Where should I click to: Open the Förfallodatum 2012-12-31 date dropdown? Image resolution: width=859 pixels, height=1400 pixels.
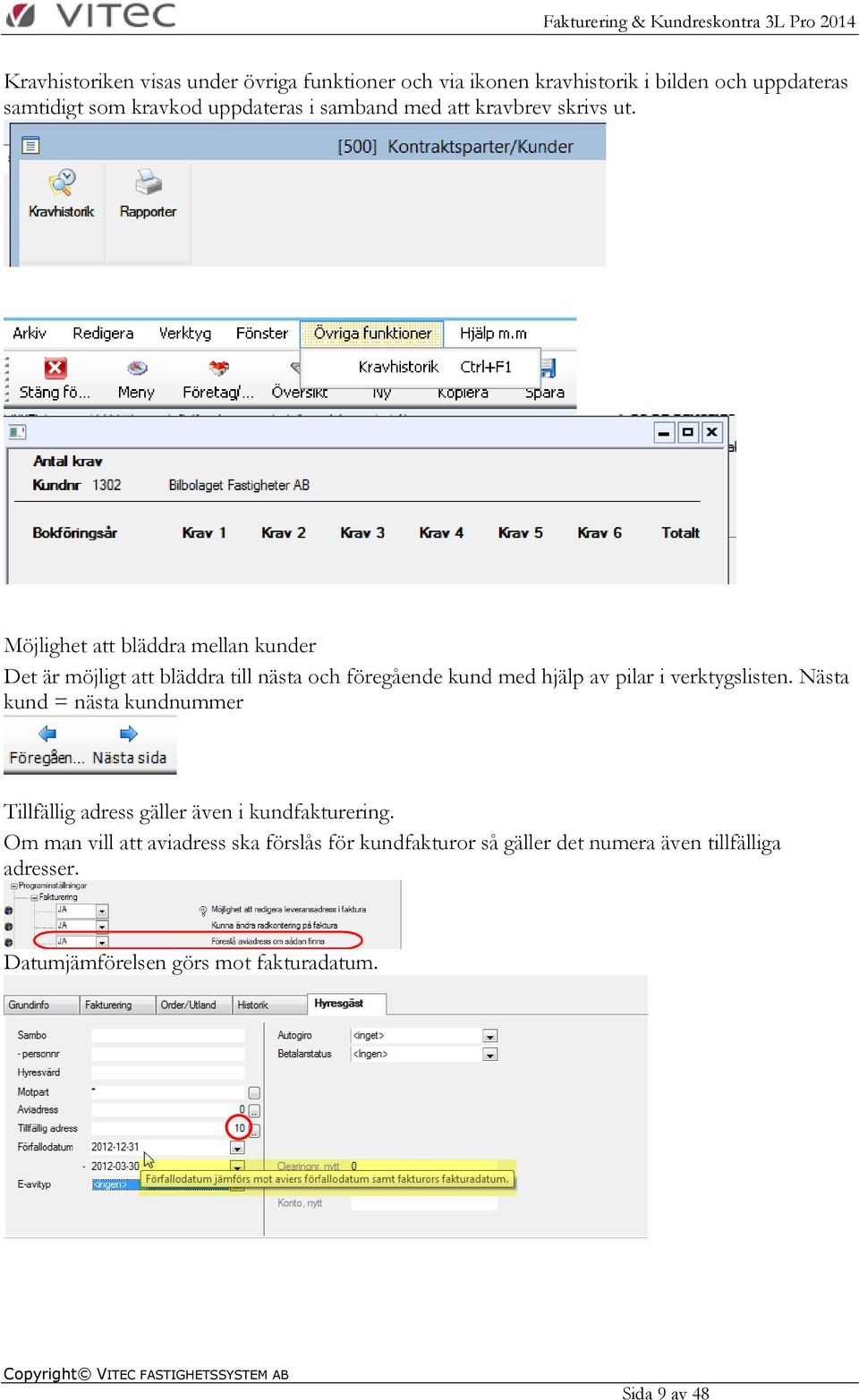(237, 1148)
